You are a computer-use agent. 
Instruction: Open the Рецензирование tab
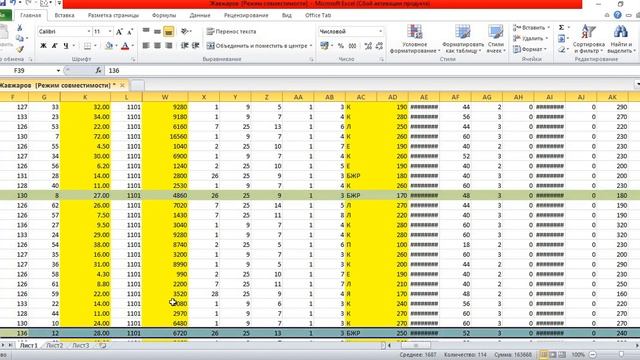click(x=246, y=16)
